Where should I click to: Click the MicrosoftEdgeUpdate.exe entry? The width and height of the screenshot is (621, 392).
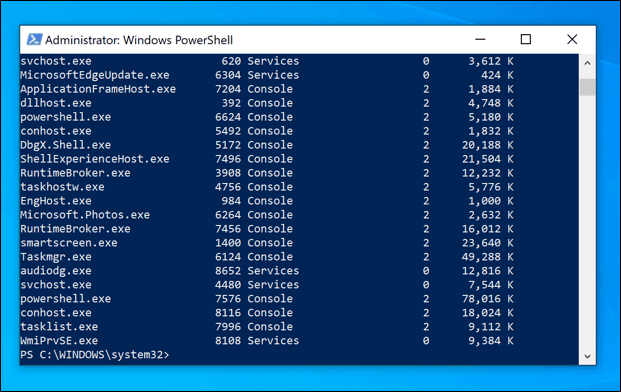pyautogui.click(x=95, y=75)
